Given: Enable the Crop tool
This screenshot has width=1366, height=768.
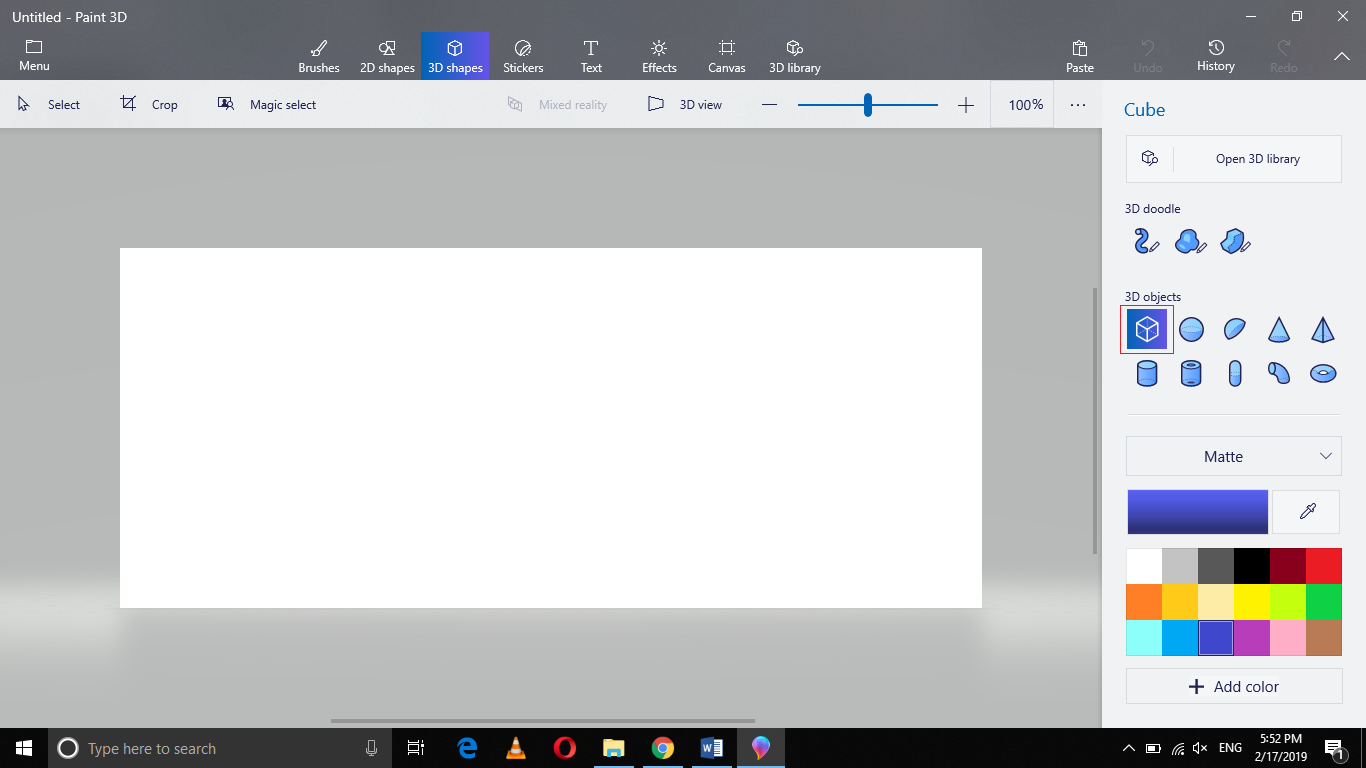Looking at the screenshot, I should (x=149, y=104).
